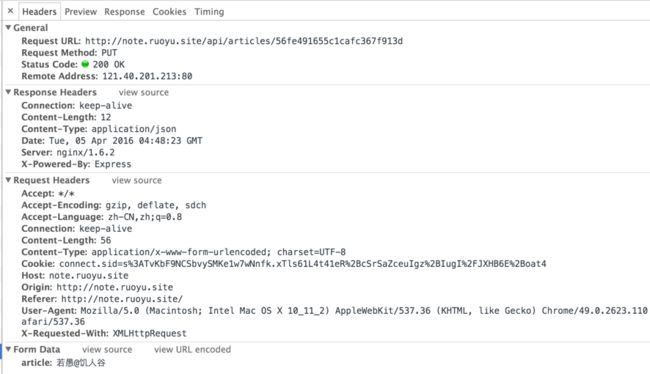Collapse the General section triangle
650x374 pixels.
pyautogui.click(x=8, y=27)
